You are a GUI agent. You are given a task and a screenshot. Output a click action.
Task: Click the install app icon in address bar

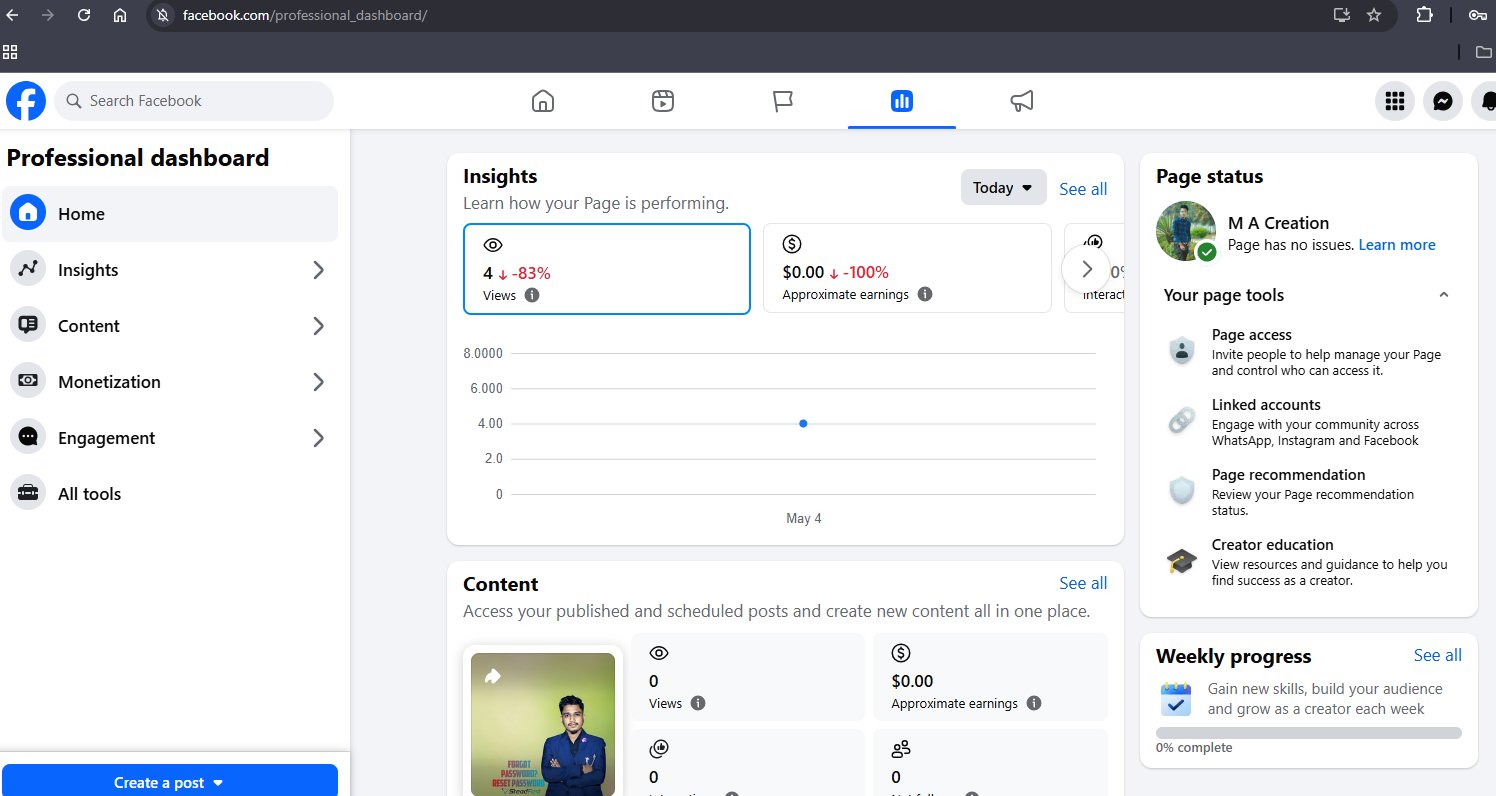click(x=1341, y=15)
